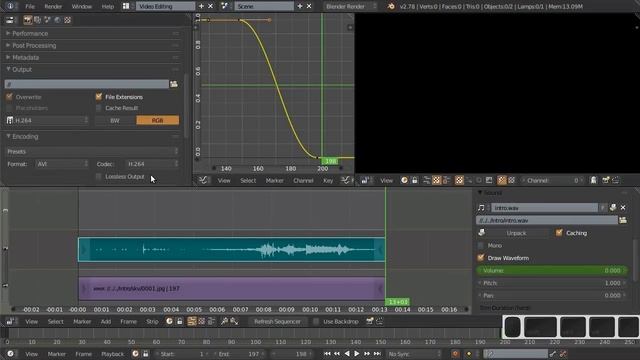Delete Video Editing layout X icon
The width and height of the screenshot is (640, 360).
click(211, 6)
